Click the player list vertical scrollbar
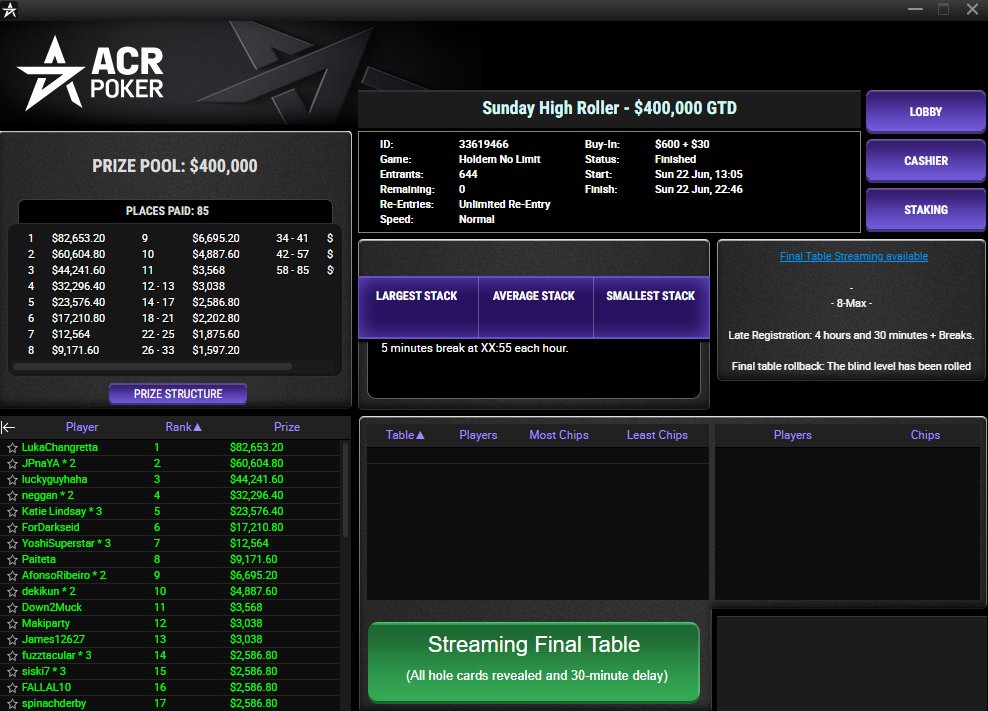Screen dimensions: 988x711 coord(345,489)
